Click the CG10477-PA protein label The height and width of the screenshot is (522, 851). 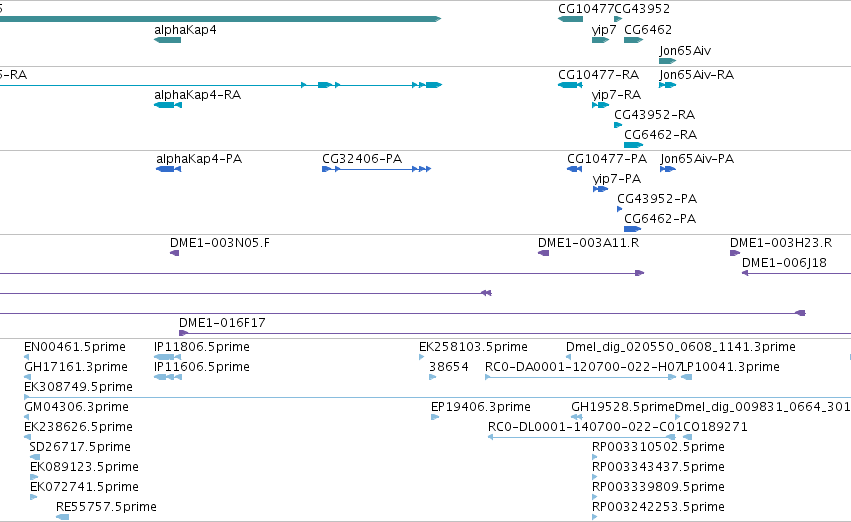point(607,159)
